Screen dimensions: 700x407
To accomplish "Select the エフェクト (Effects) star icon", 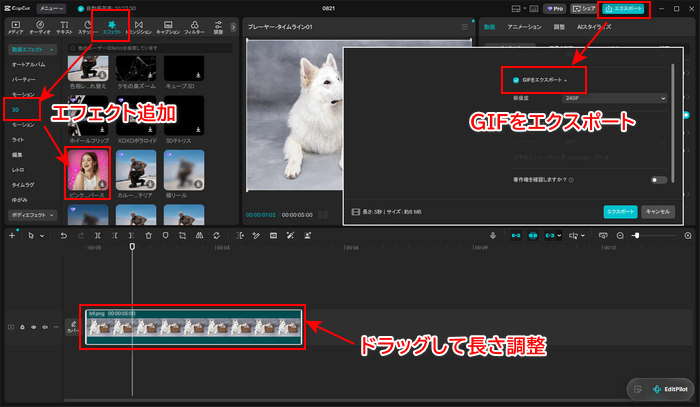I will click(112, 27).
